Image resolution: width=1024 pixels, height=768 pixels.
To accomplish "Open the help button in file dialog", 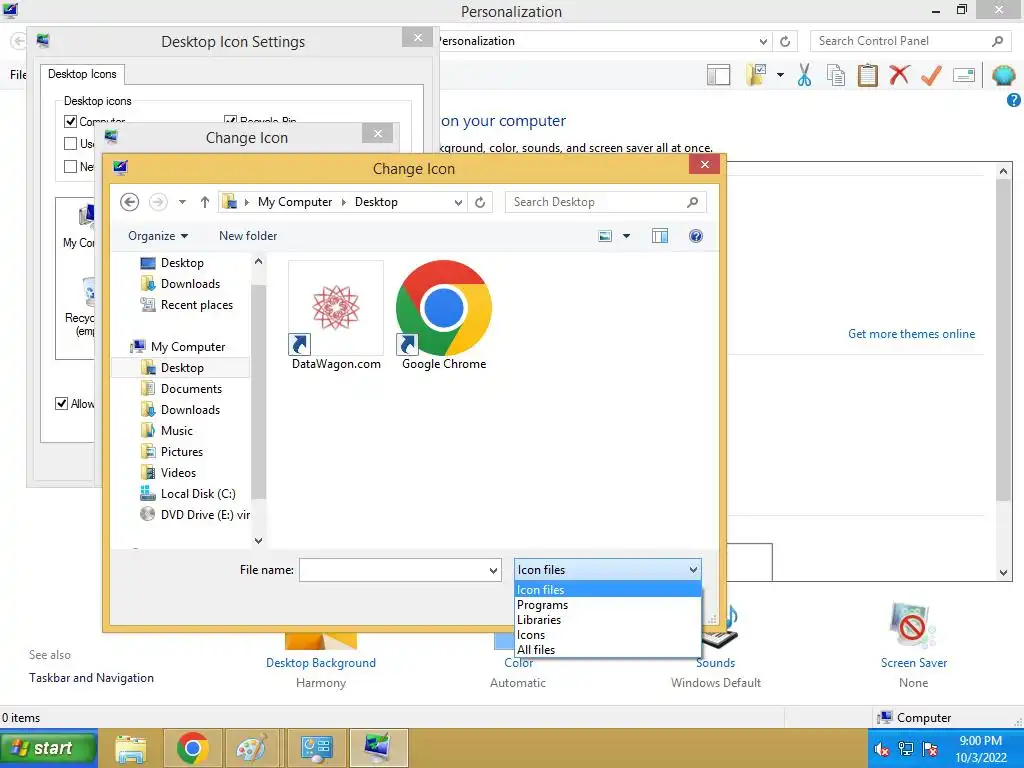I will (x=696, y=236).
